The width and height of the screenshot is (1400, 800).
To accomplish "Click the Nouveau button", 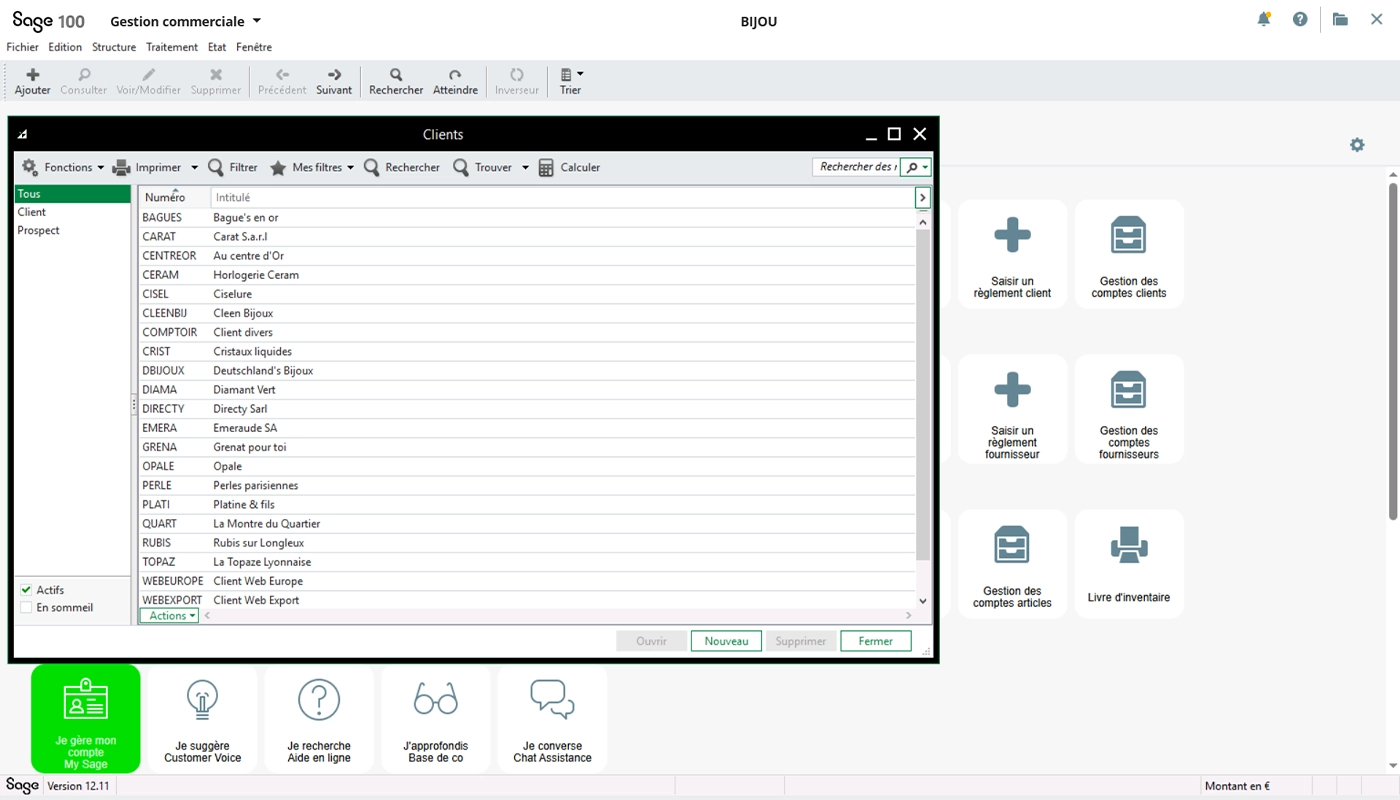I will [726, 641].
